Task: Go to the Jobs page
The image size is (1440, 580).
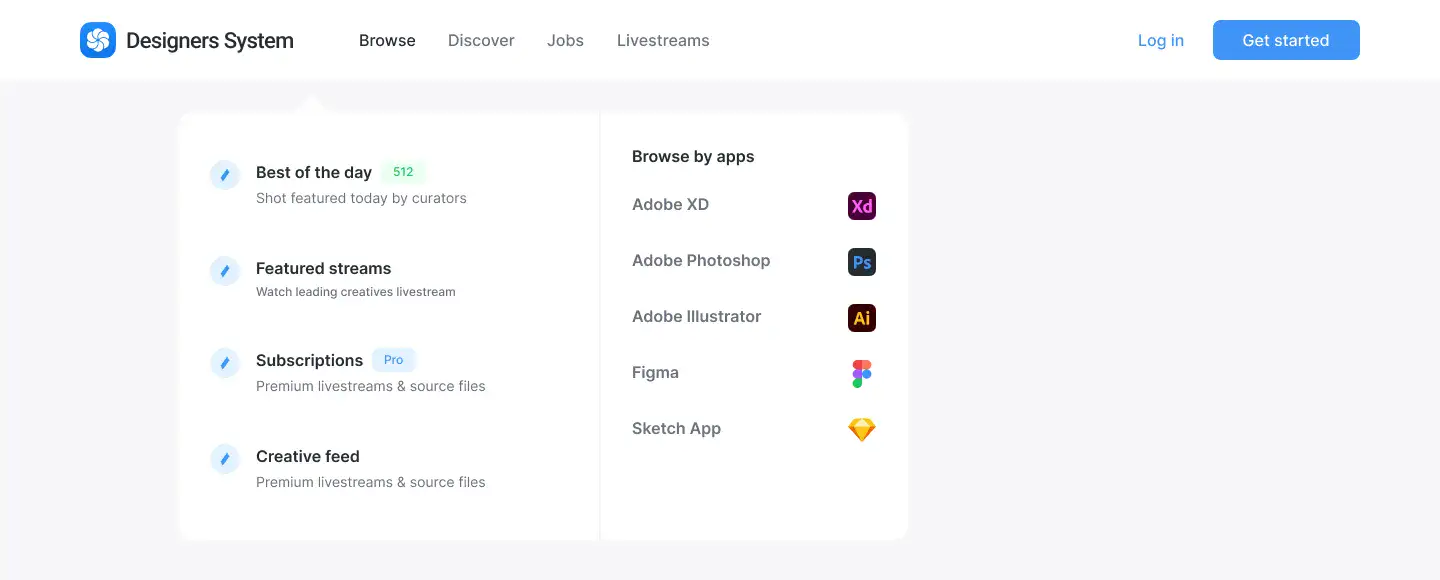Action: click(565, 40)
